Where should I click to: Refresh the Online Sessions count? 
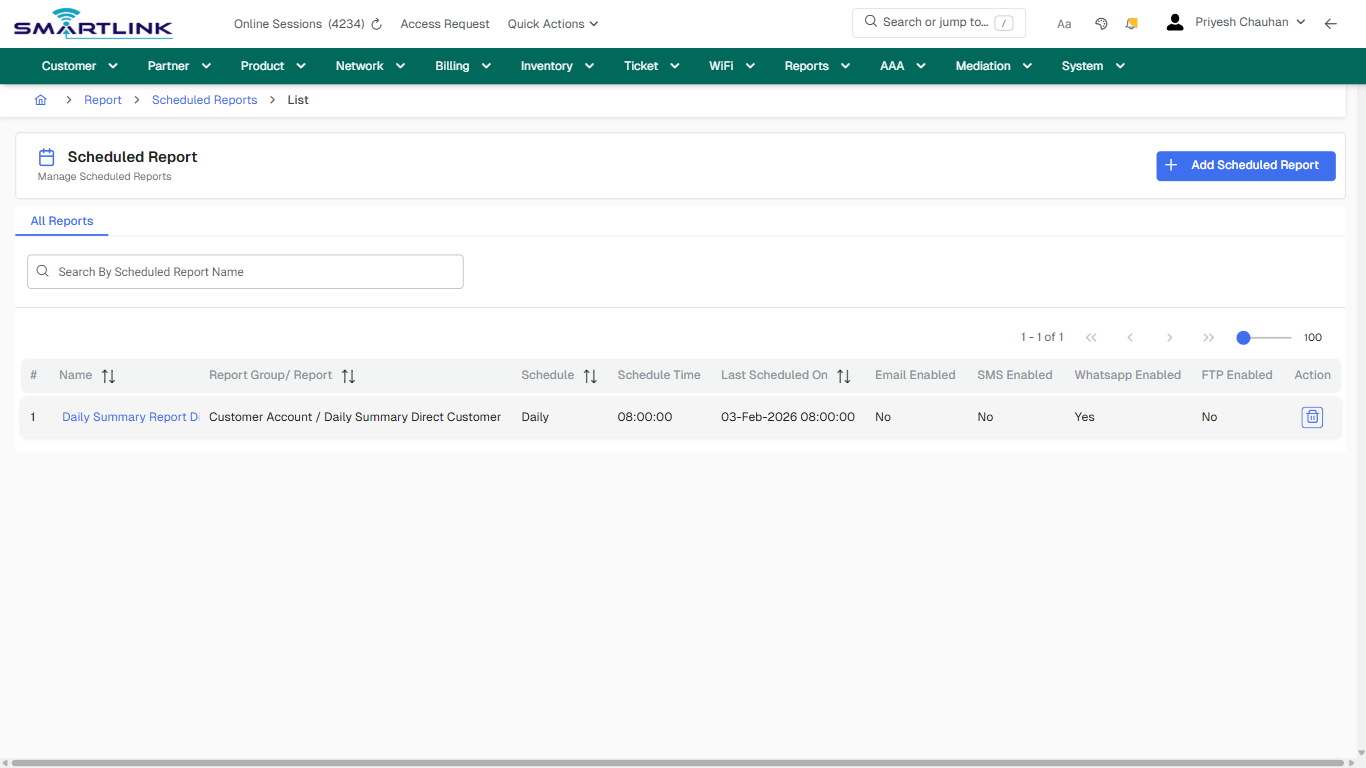pyautogui.click(x=375, y=23)
